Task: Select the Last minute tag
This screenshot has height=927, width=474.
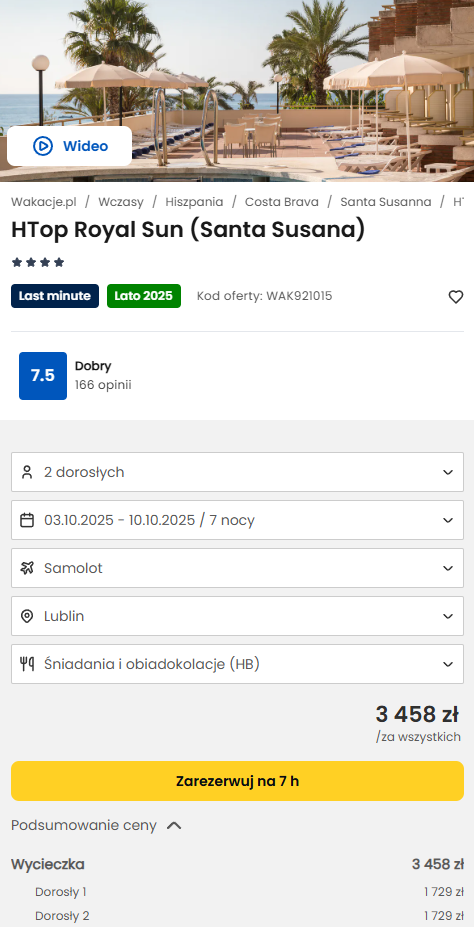Action: [x=55, y=296]
